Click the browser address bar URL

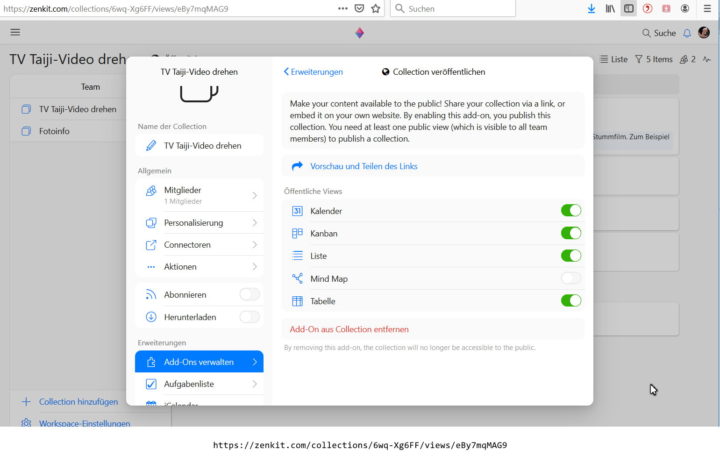point(116,9)
